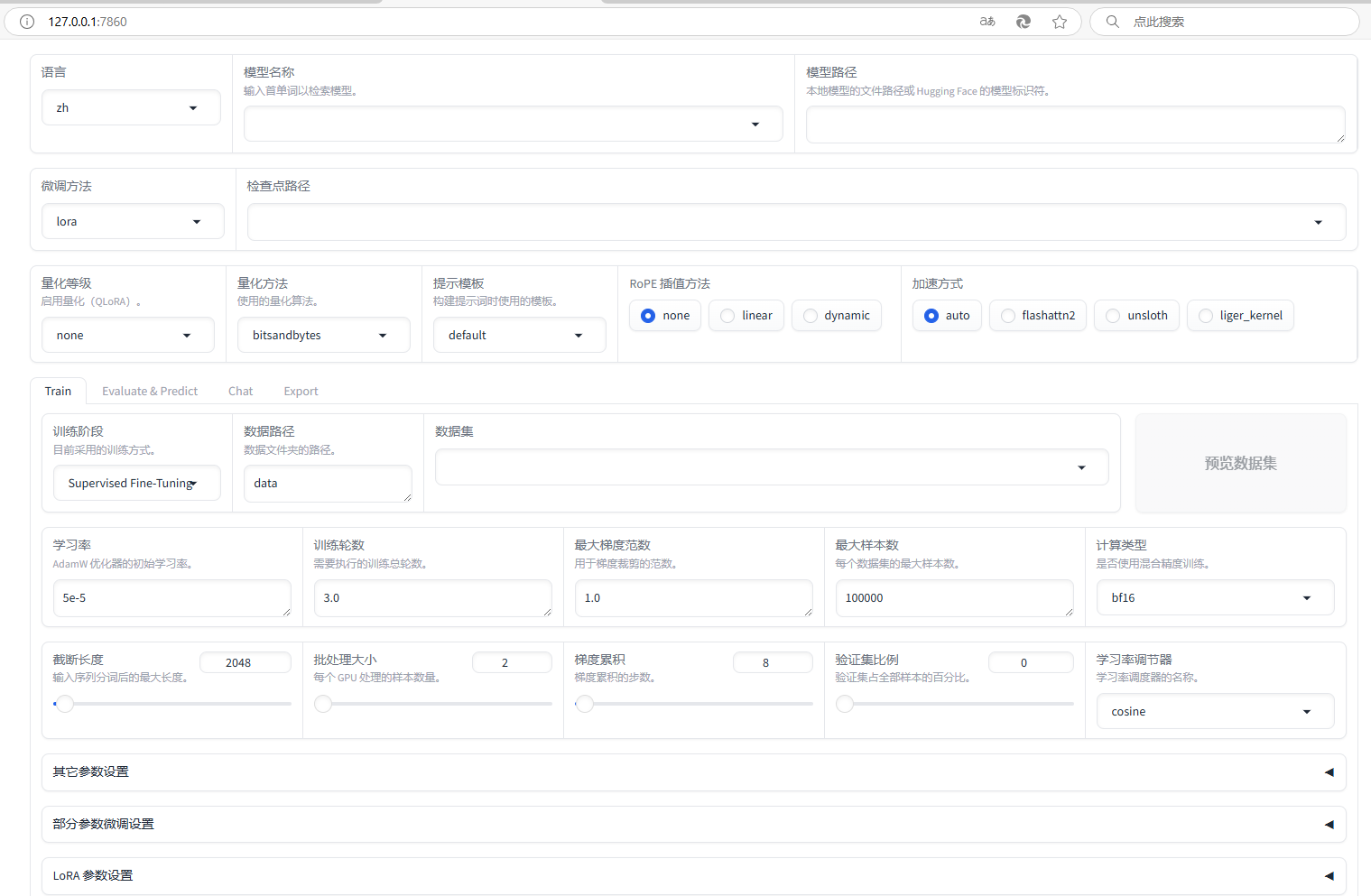Open the 计算类型 bf16 dropdown
1371x896 pixels.
(1215, 598)
